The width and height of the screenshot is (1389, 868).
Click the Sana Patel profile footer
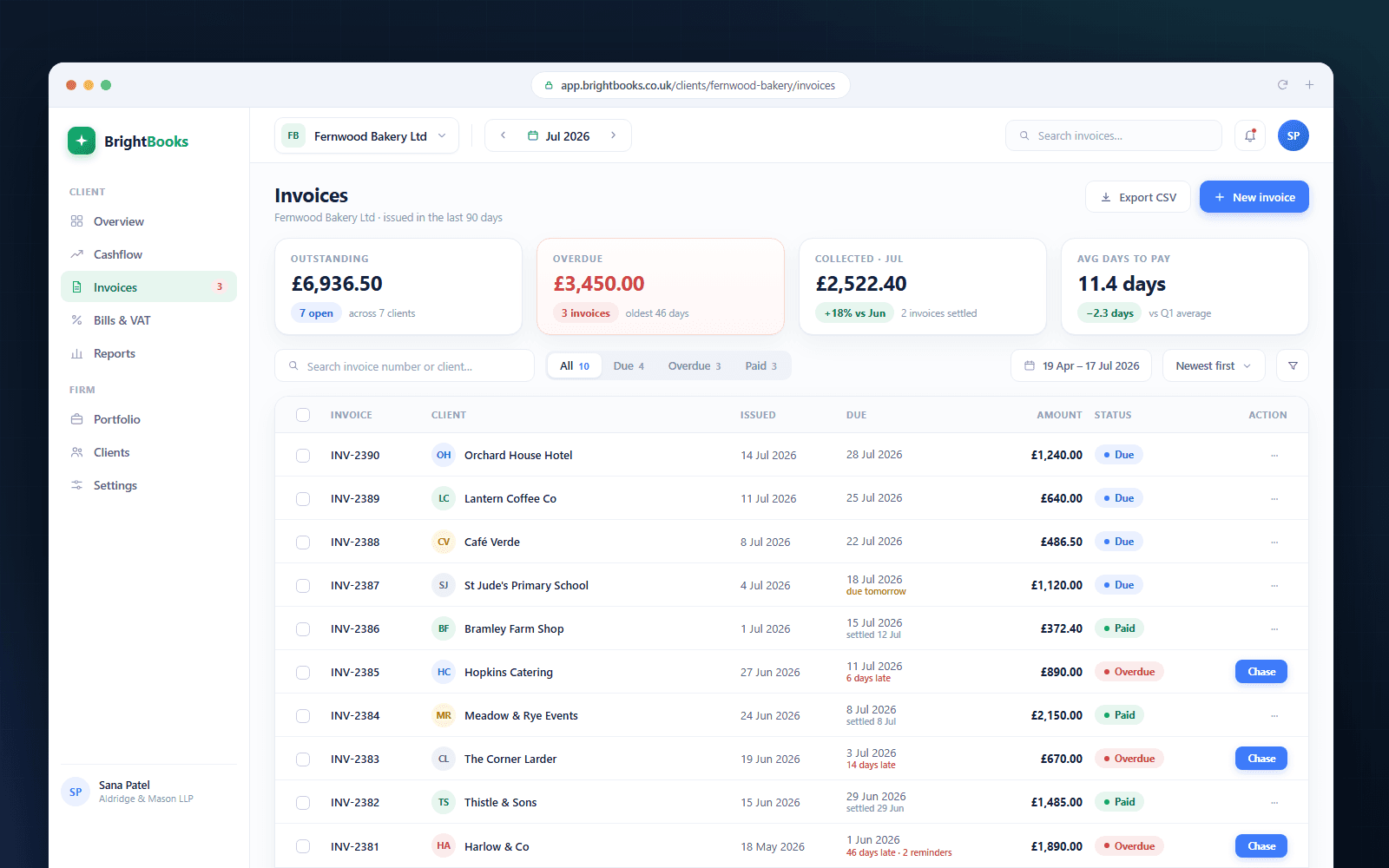point(148,791)
